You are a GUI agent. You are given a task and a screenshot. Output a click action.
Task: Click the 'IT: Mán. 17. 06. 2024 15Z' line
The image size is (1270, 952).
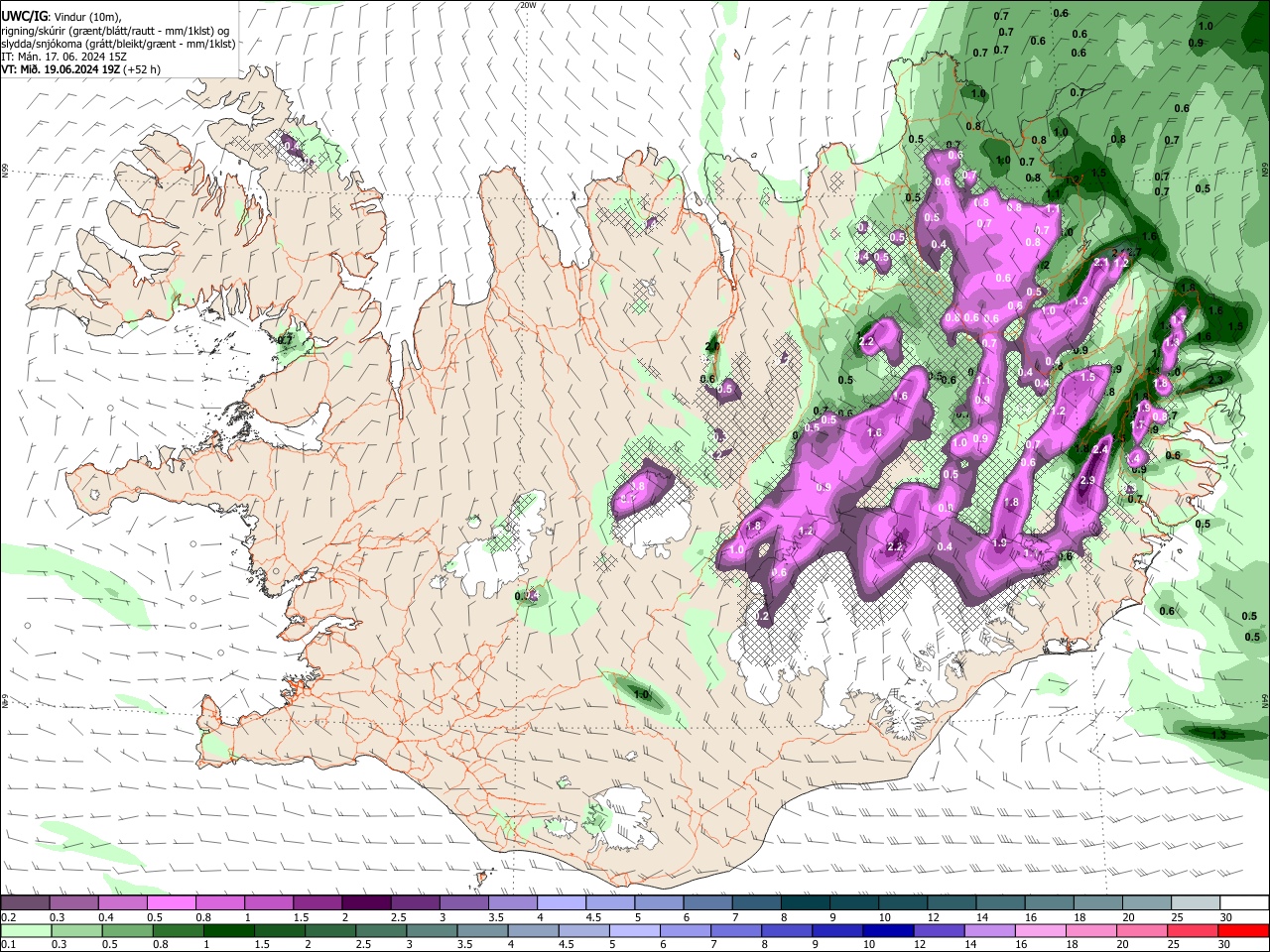click(63, 57)
